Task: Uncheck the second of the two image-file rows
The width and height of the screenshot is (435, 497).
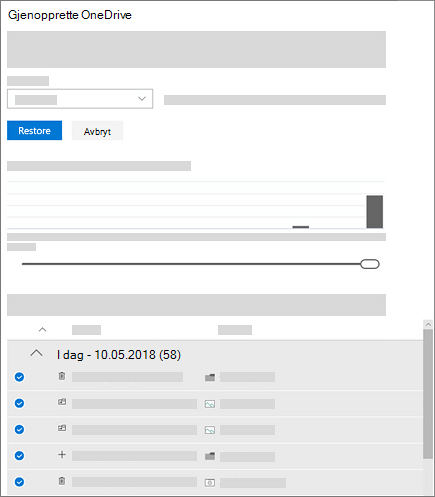Action: click(x=19, y=429)
